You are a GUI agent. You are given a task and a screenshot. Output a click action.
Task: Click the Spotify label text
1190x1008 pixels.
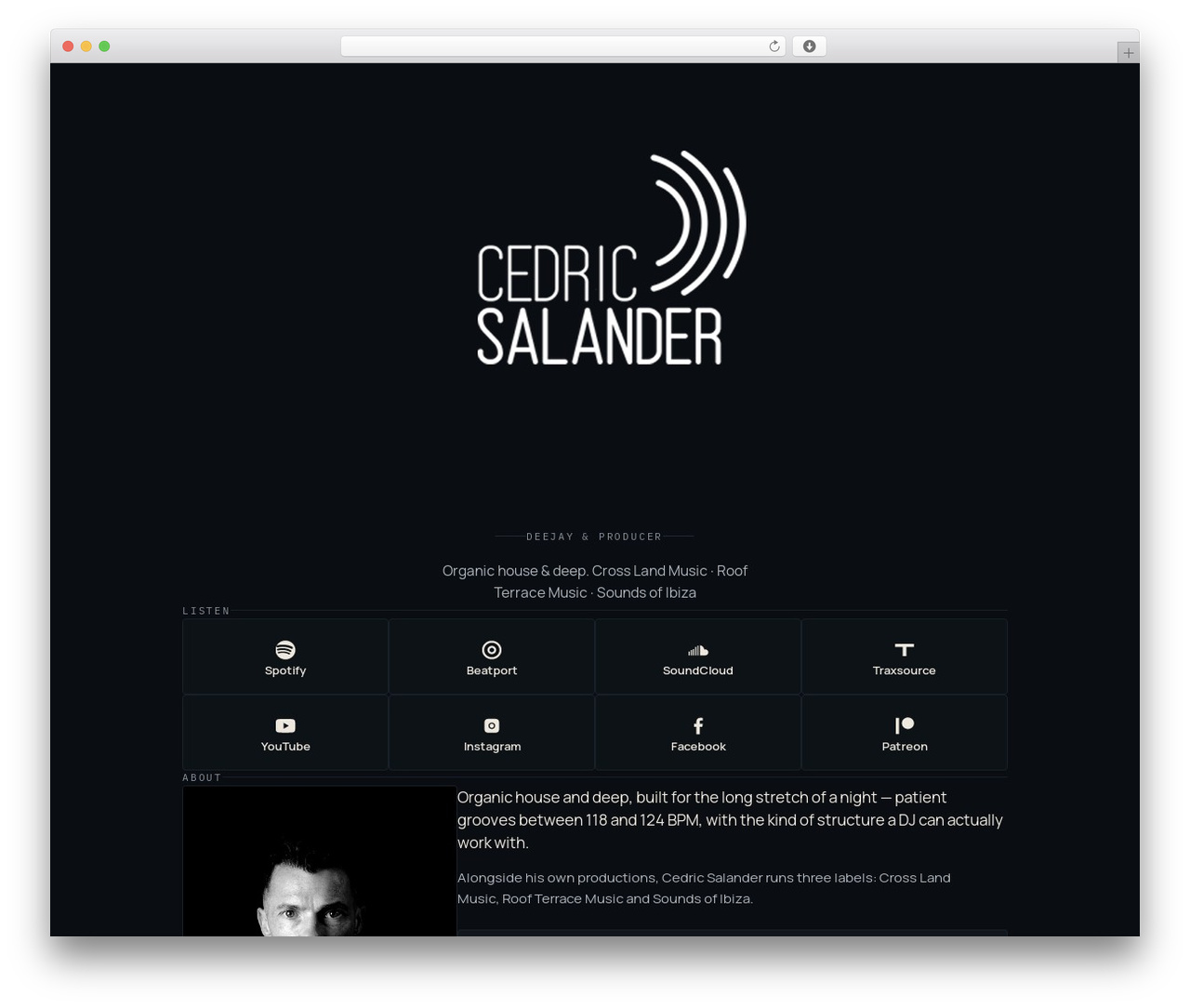click(285, 670)
